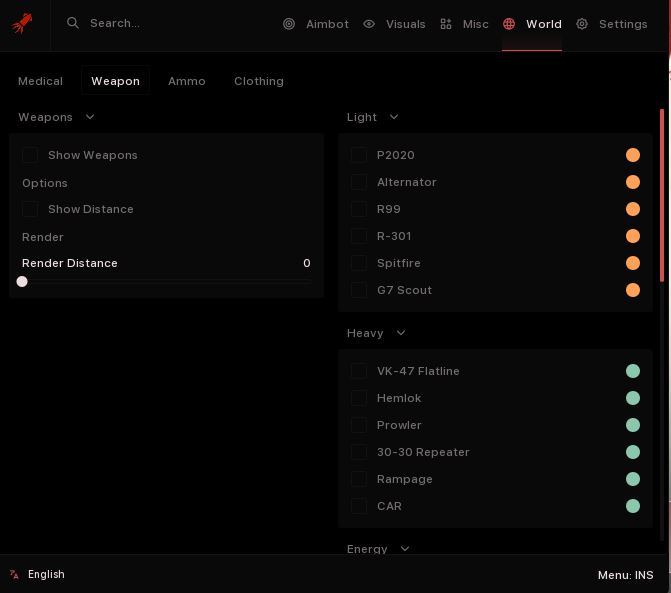The width and height of the screenshot is (671, 593).
Task: Collapse the Light section chevron
Action: click(394, 117)
